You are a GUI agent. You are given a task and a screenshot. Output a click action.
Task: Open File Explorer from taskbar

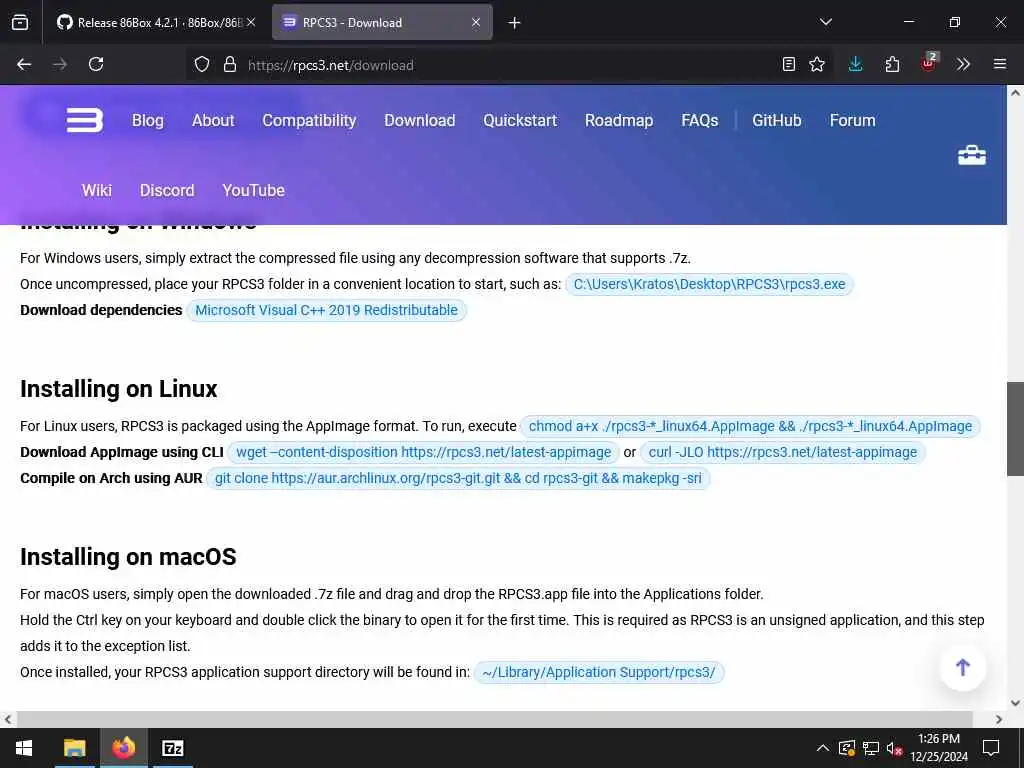[x=74, y=748]
